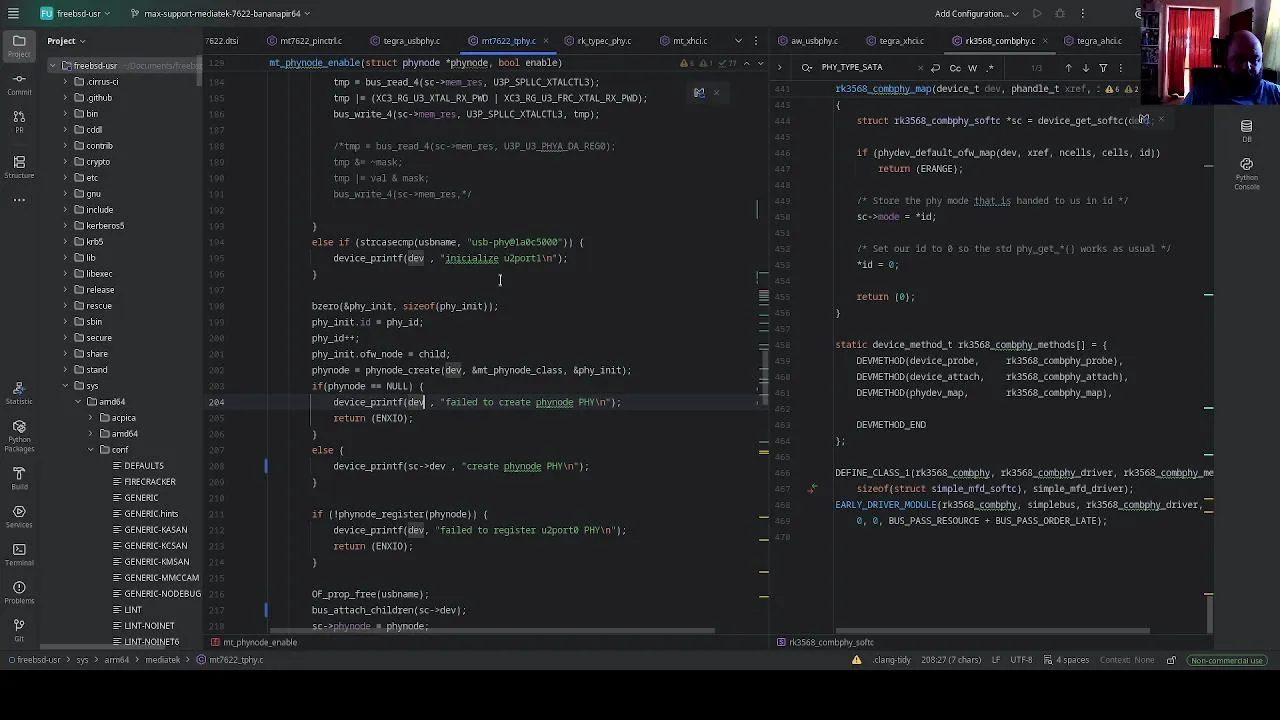
Task: Switch to aw_usbphy.c tab
Action: click(x=807, y=41)
